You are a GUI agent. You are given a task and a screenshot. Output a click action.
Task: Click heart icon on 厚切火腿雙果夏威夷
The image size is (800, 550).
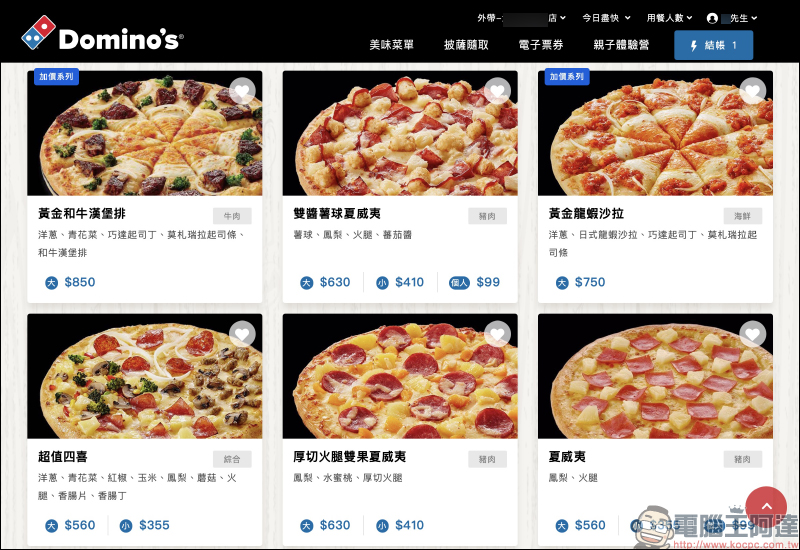[x=497, y=334]
